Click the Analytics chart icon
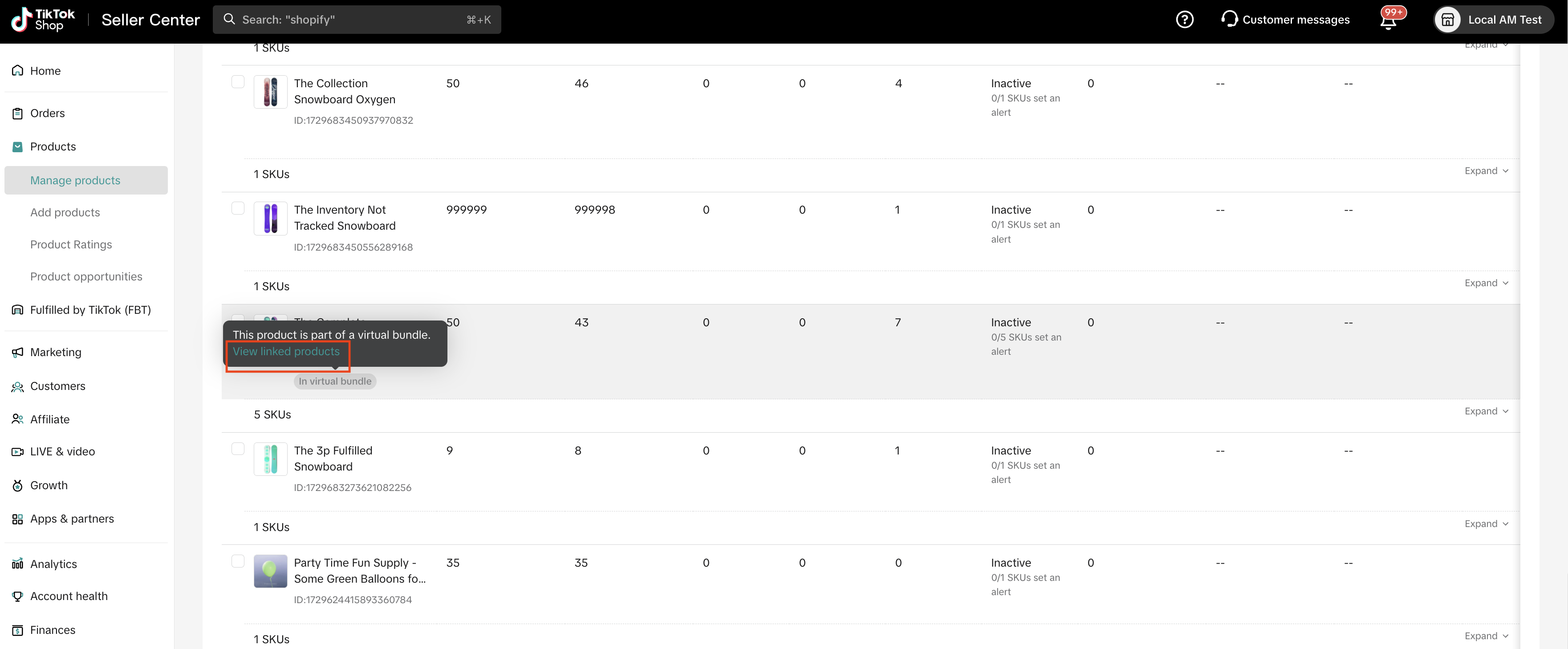 tap(18, 564)
